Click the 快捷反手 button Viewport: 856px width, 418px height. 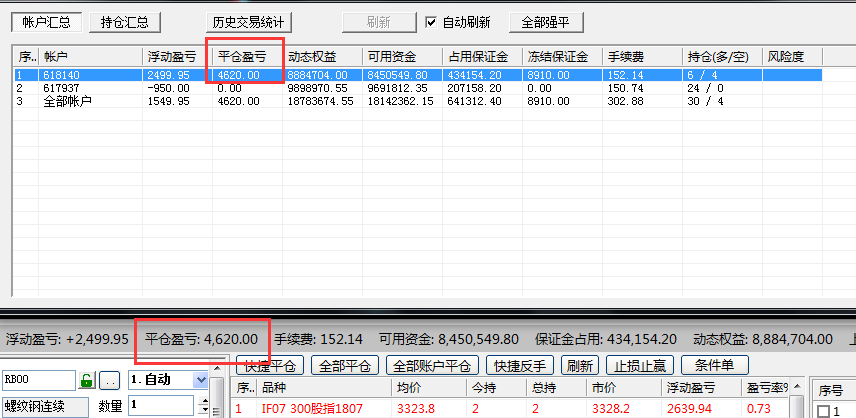coord(521,366)
